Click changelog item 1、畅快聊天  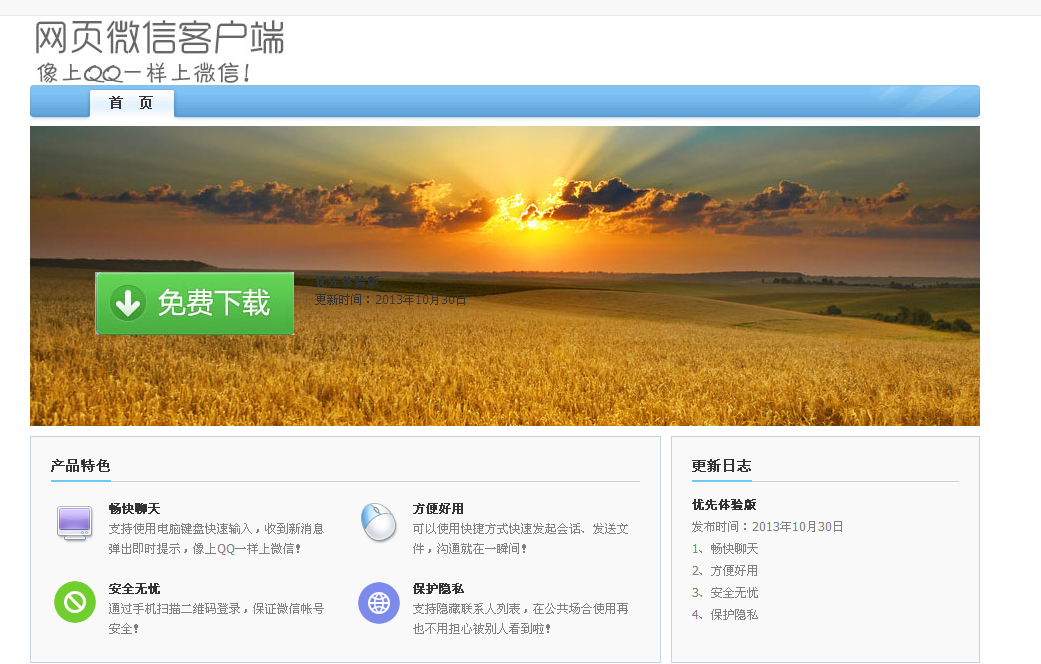725,548
